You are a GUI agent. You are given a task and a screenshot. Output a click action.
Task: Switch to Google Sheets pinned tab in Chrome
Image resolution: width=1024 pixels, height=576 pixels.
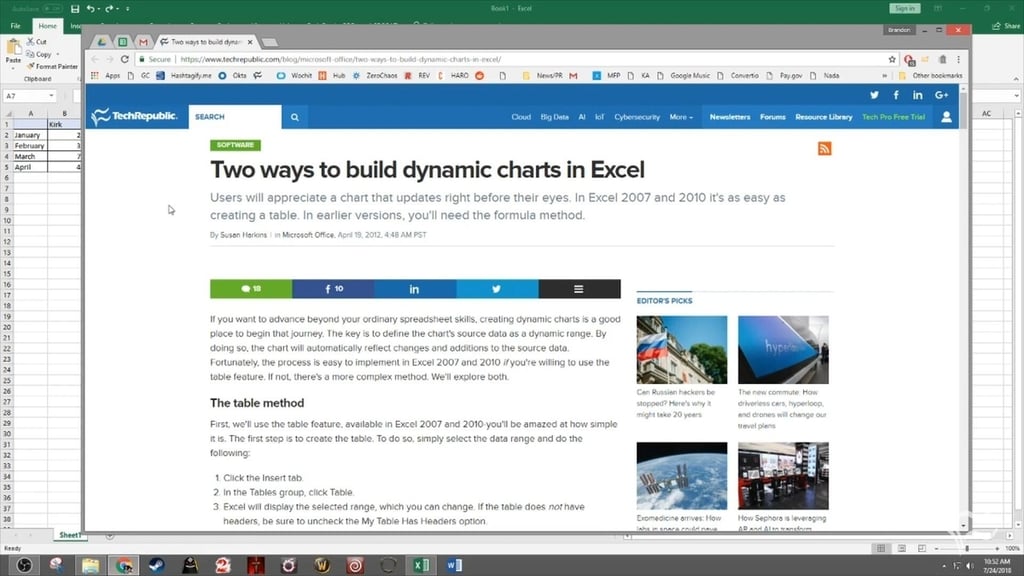[x=123, y=42]
